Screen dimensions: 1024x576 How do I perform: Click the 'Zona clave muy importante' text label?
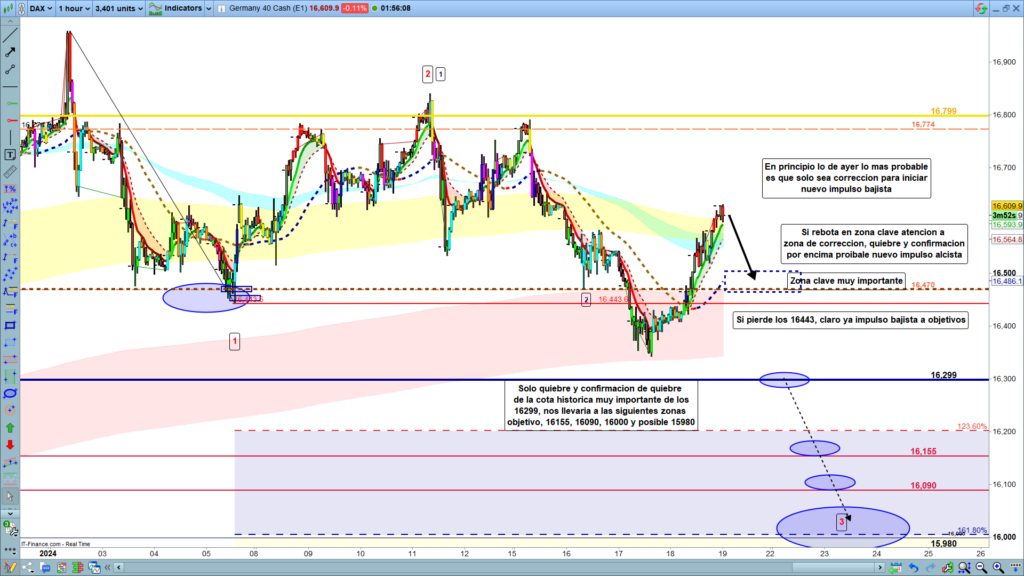(846, 281)
